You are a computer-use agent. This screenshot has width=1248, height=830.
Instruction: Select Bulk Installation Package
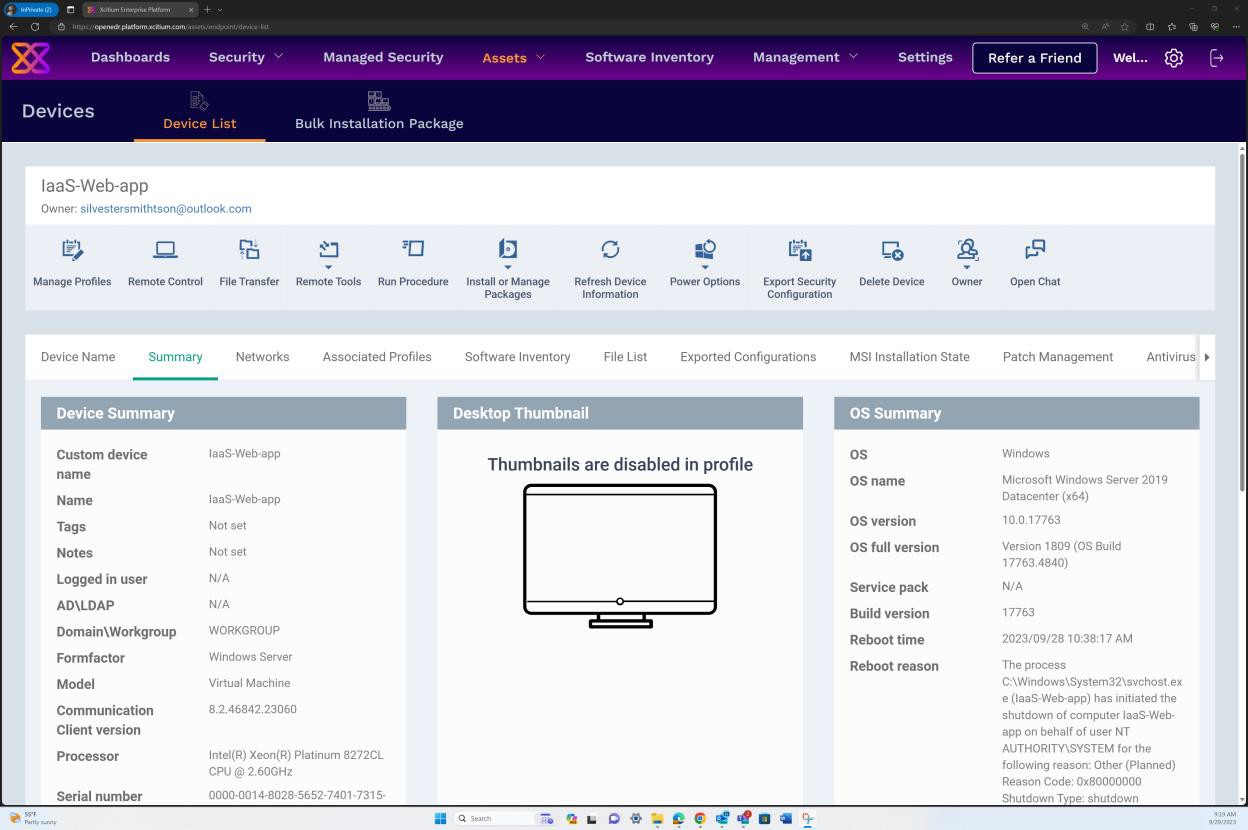378,112
